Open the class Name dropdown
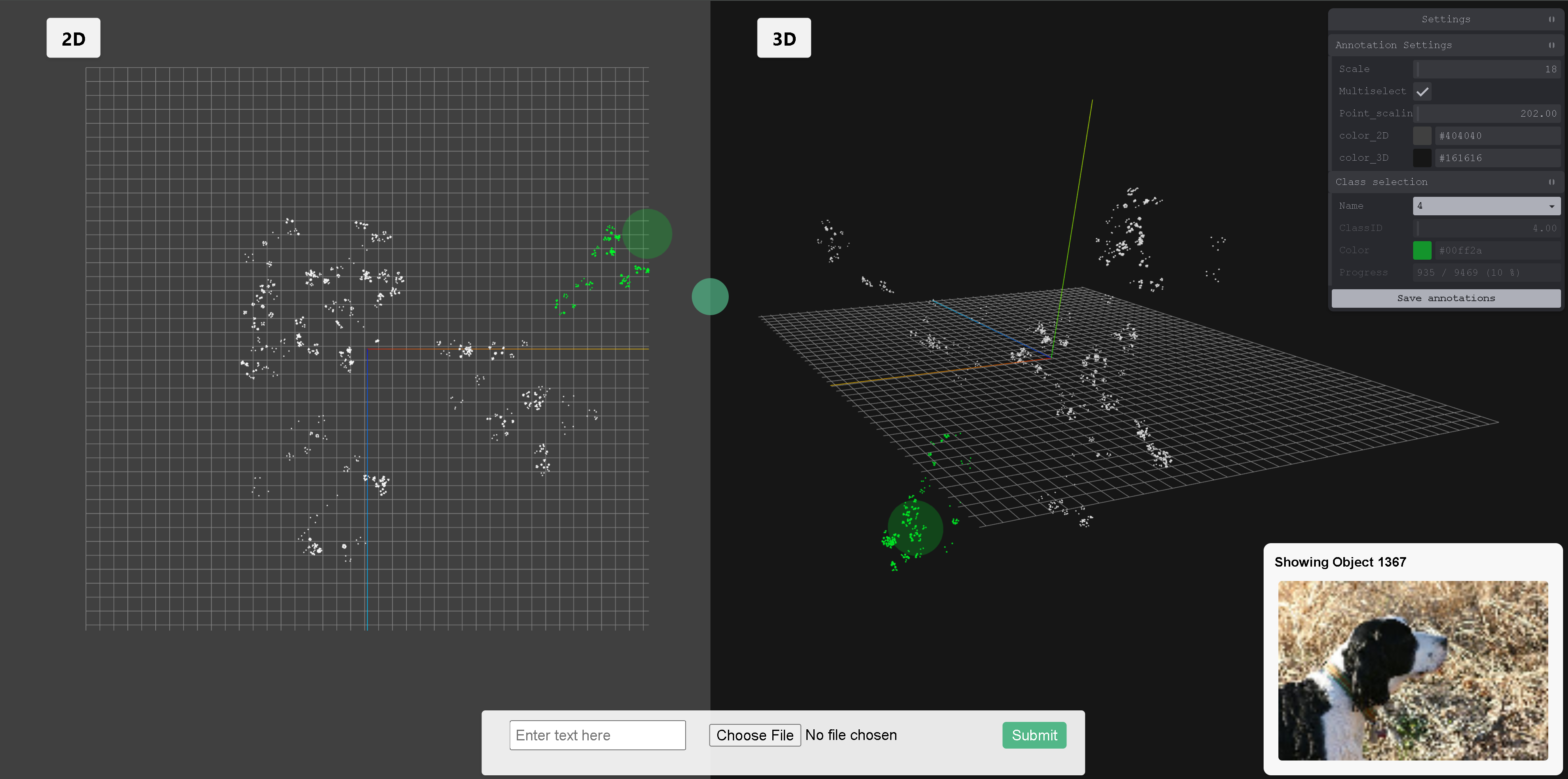The width and height of the screenshot is (1568, 779). pos(1486,206)
